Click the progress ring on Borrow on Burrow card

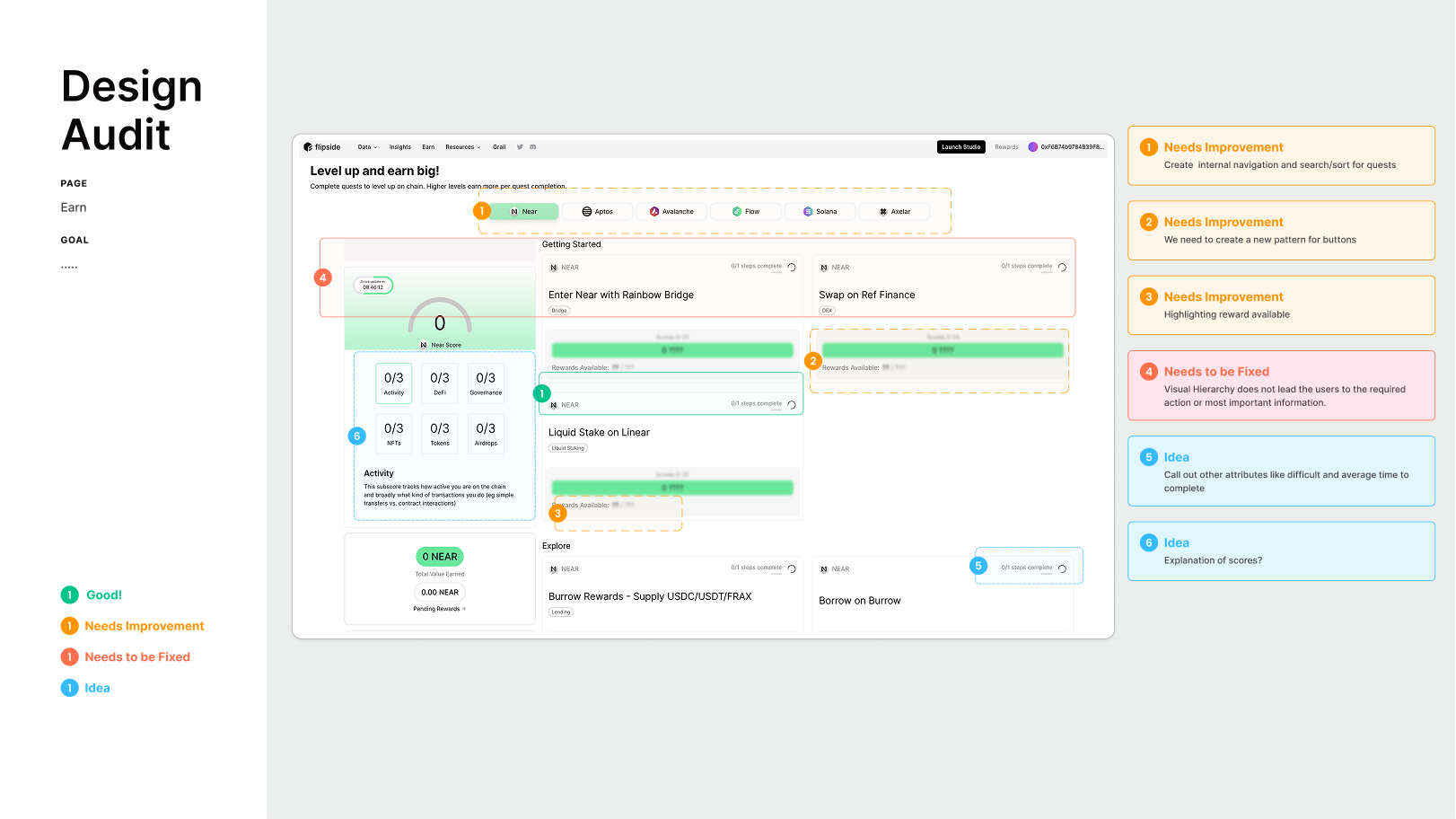point(1062,569)
